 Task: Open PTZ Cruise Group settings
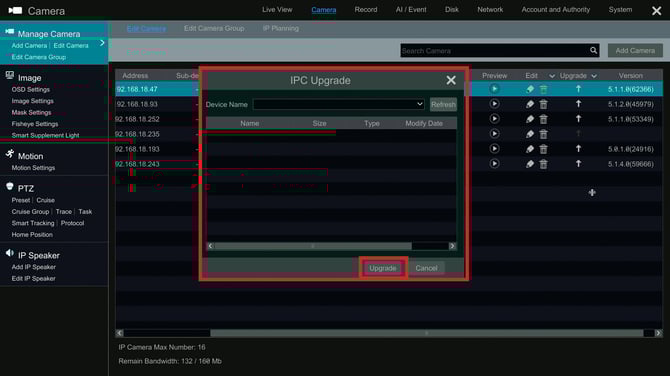coord(30,212)
